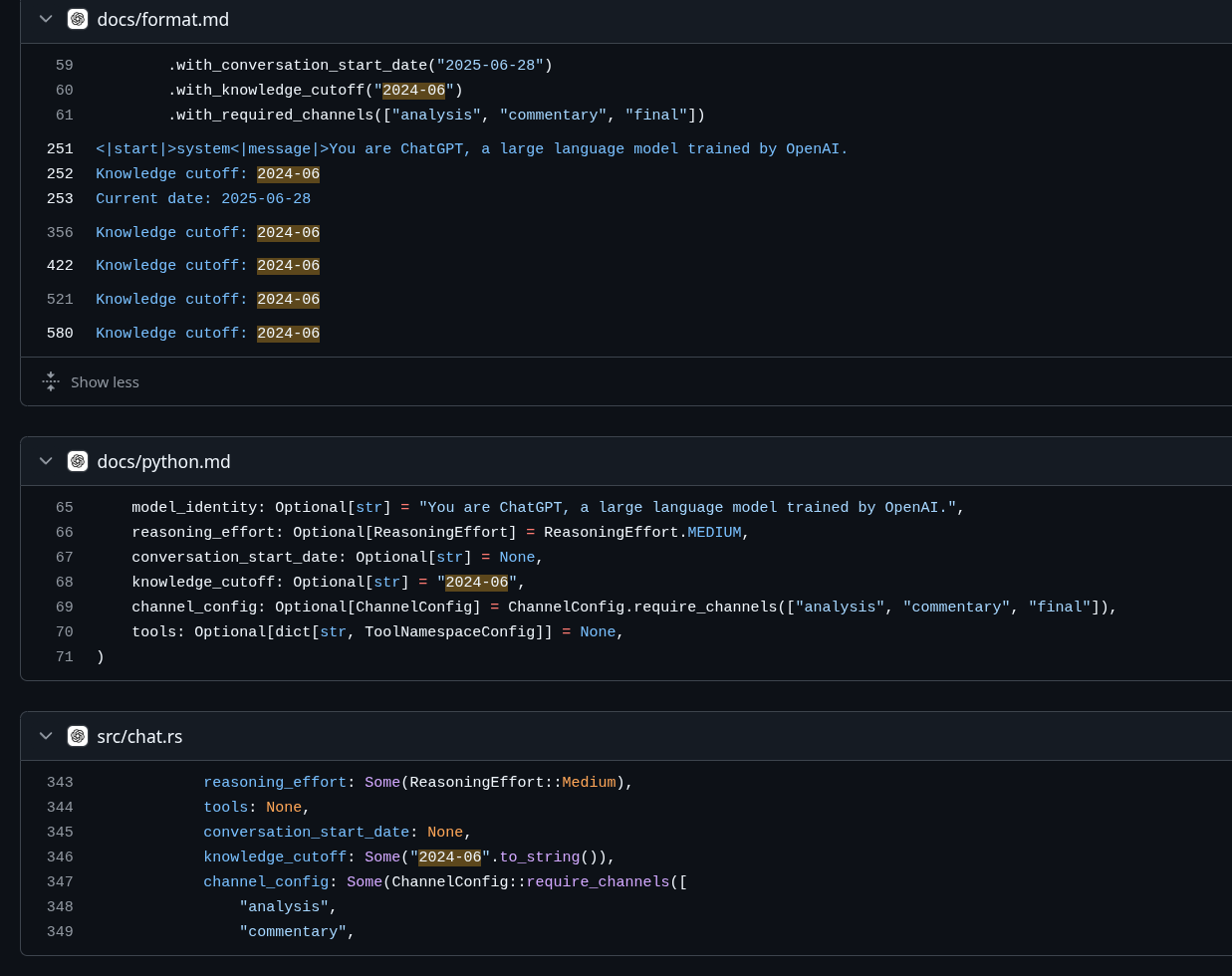The width and height of the screenshot is (1232, 976).
Task: Click ChannelConfig::require_channels in chat.rs
Action: (531, 881)
